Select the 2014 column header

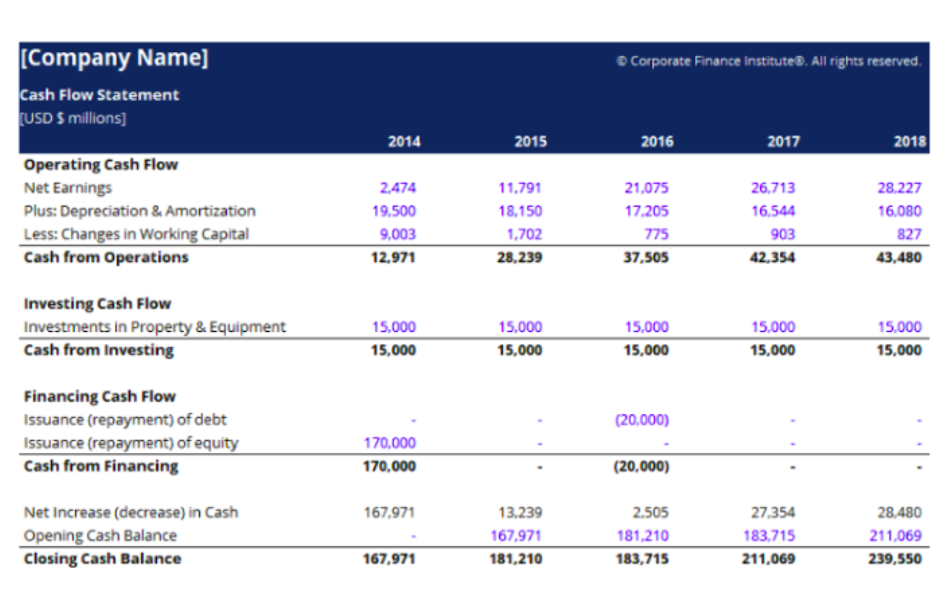[404, 141]
